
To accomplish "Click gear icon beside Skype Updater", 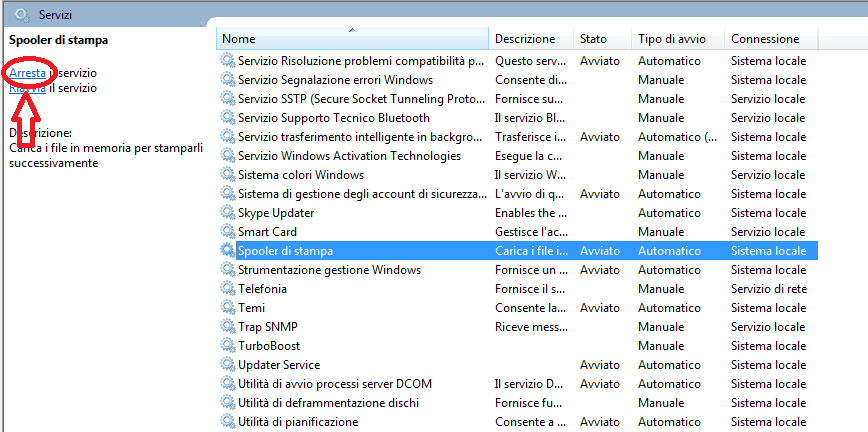I will click(x=228, y=213).
